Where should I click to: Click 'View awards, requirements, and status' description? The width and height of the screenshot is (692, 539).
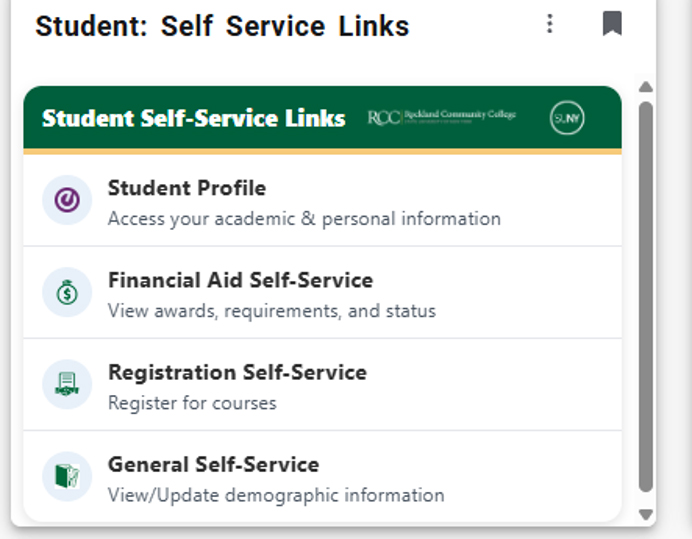click(x=272, y=311)
